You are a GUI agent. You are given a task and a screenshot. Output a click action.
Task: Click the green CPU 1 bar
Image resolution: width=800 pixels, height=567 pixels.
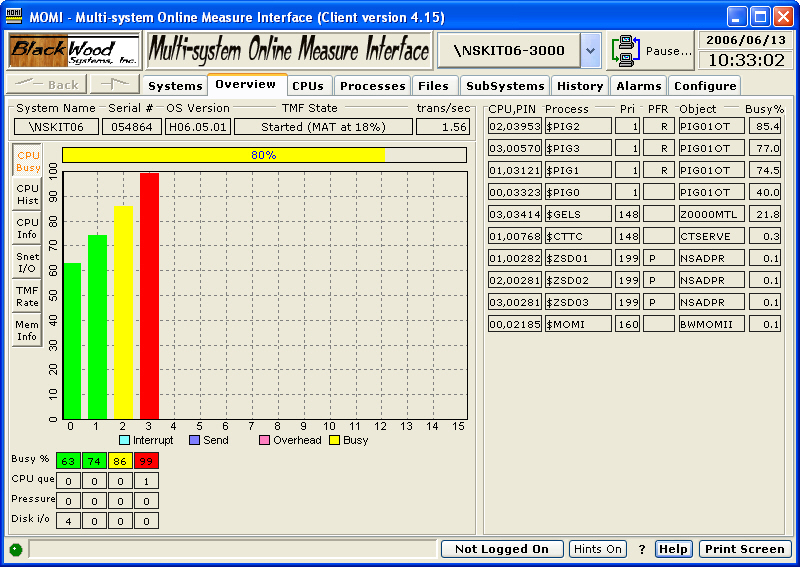[97, 327]
